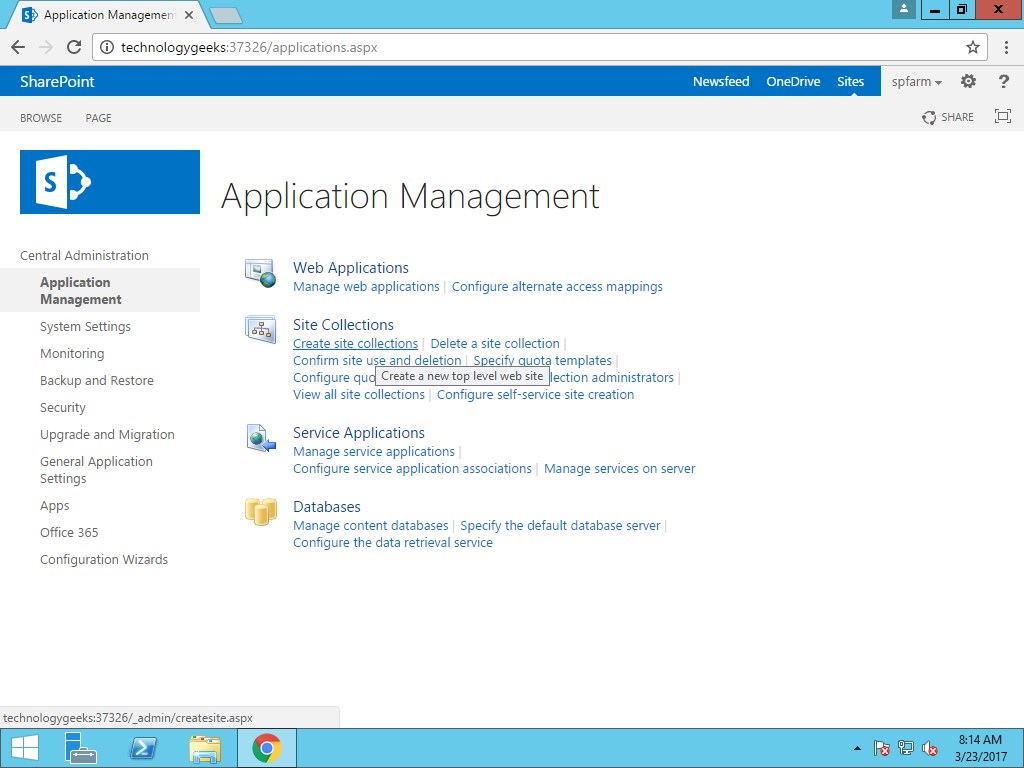Show hidden system tray icons
Image resolution: width=1024 pixels, height=768 pixels.
856,748
